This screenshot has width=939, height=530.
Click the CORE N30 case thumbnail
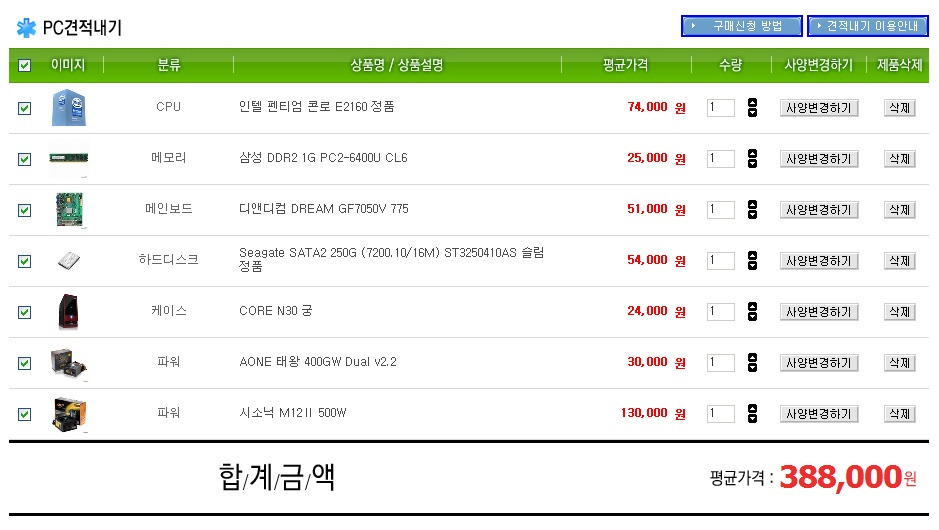click(x=68, y=311)
